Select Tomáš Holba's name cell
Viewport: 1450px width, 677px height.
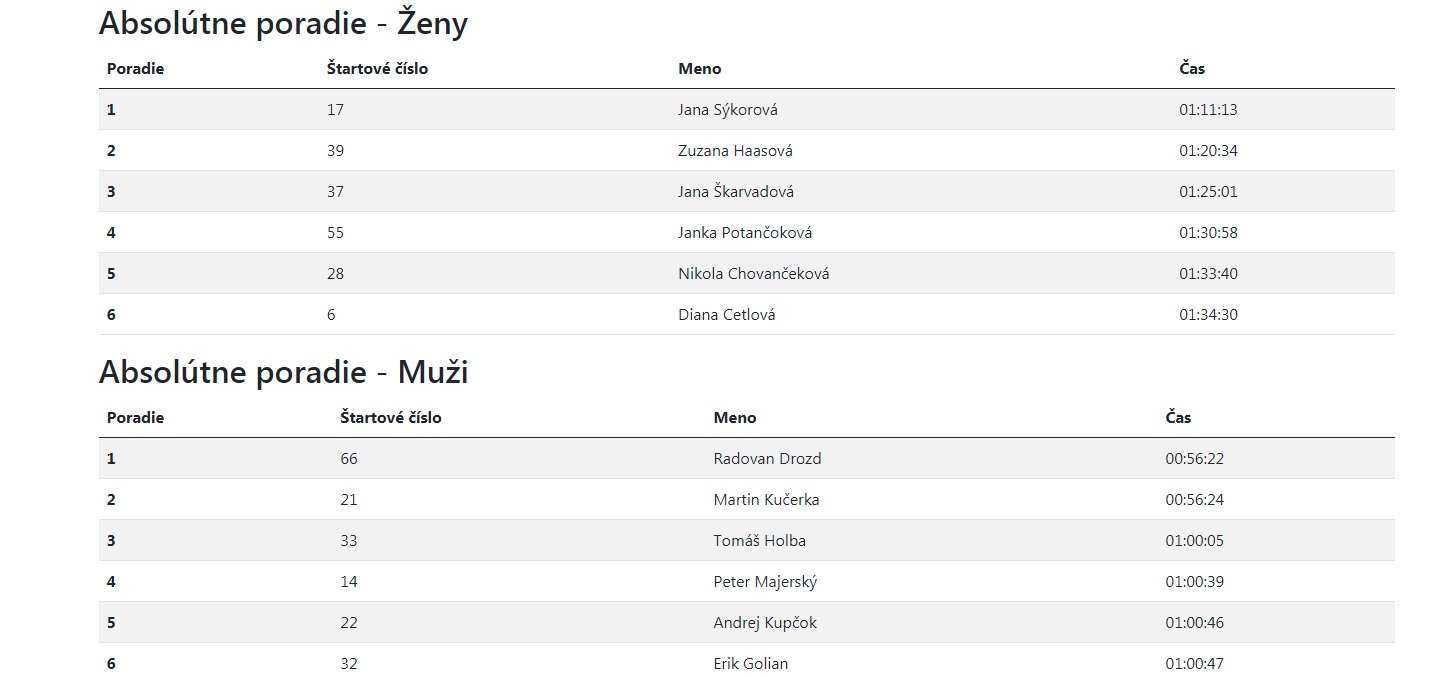click(x=759, y=541)
